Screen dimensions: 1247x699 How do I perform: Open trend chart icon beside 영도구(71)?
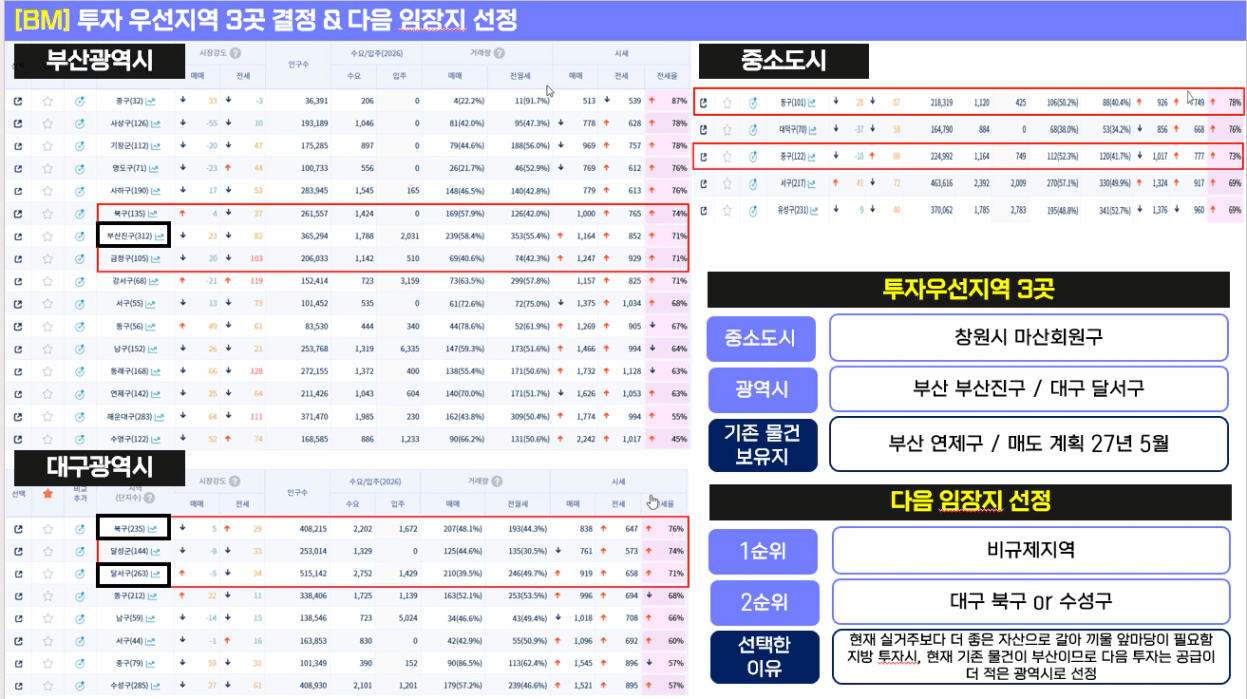153,168
